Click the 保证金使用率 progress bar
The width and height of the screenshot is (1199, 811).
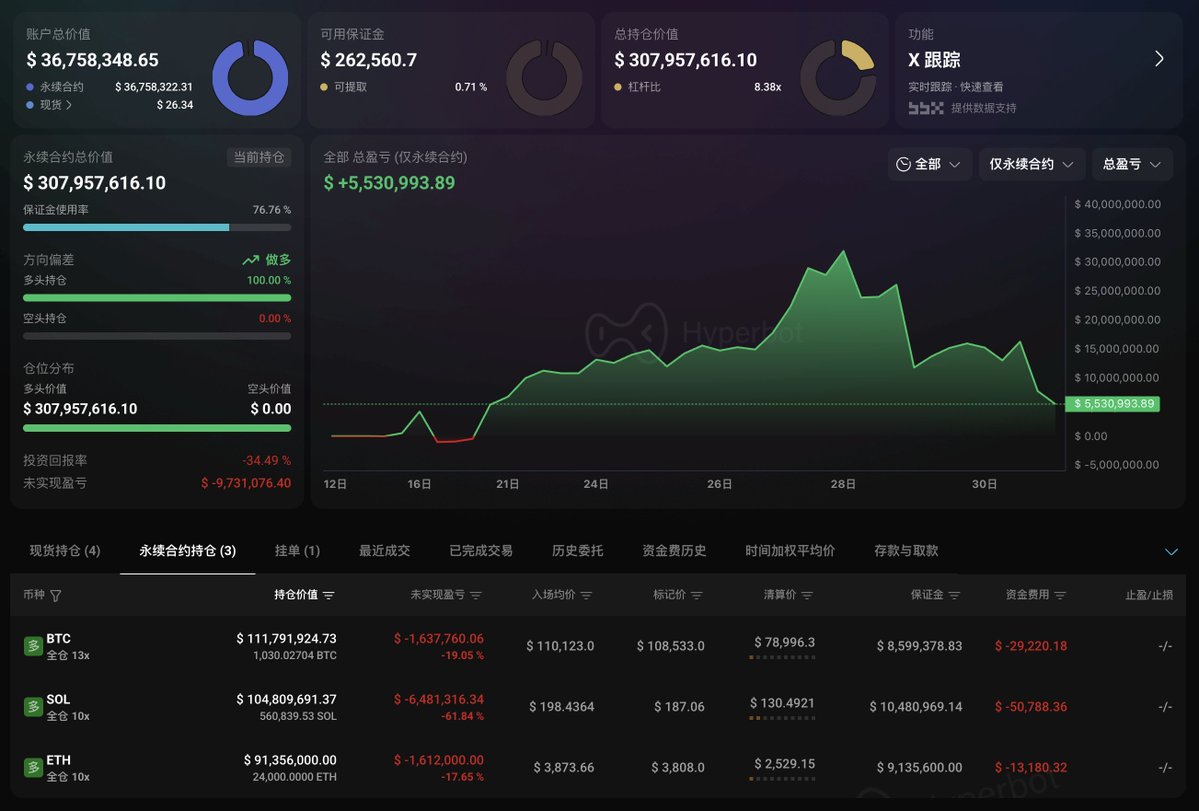click(x=157, y=227)
